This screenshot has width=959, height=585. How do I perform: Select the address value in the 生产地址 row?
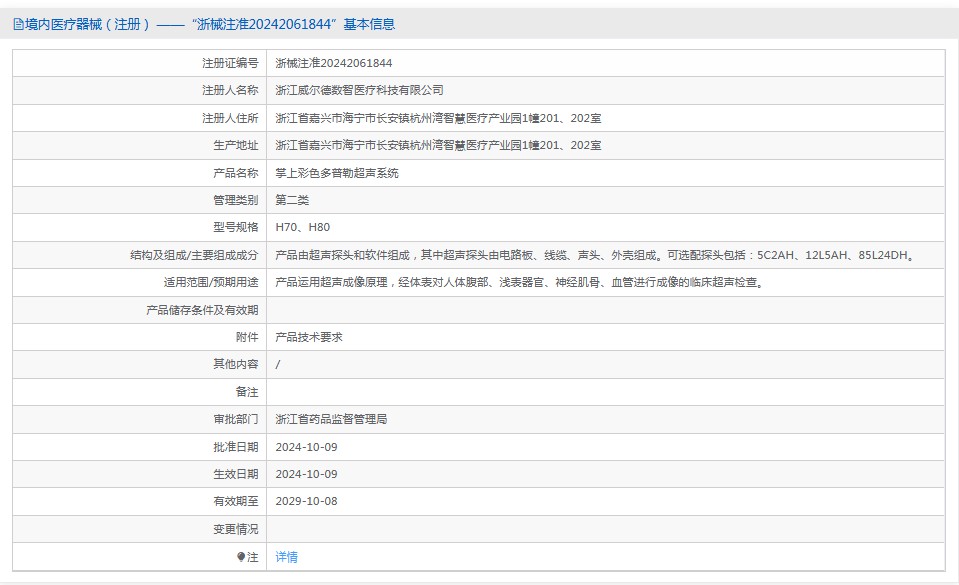[x=438, y=145]
